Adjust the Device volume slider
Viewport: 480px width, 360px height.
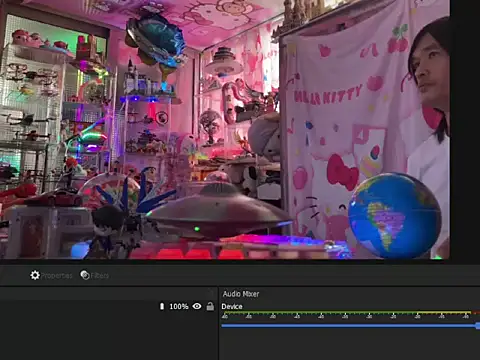tap(350, 325)
